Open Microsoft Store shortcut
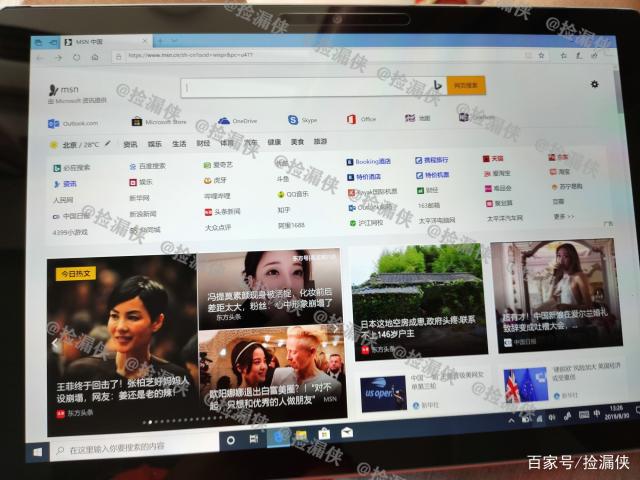Viewport: 640px width, 480px height. coord(159,122)
